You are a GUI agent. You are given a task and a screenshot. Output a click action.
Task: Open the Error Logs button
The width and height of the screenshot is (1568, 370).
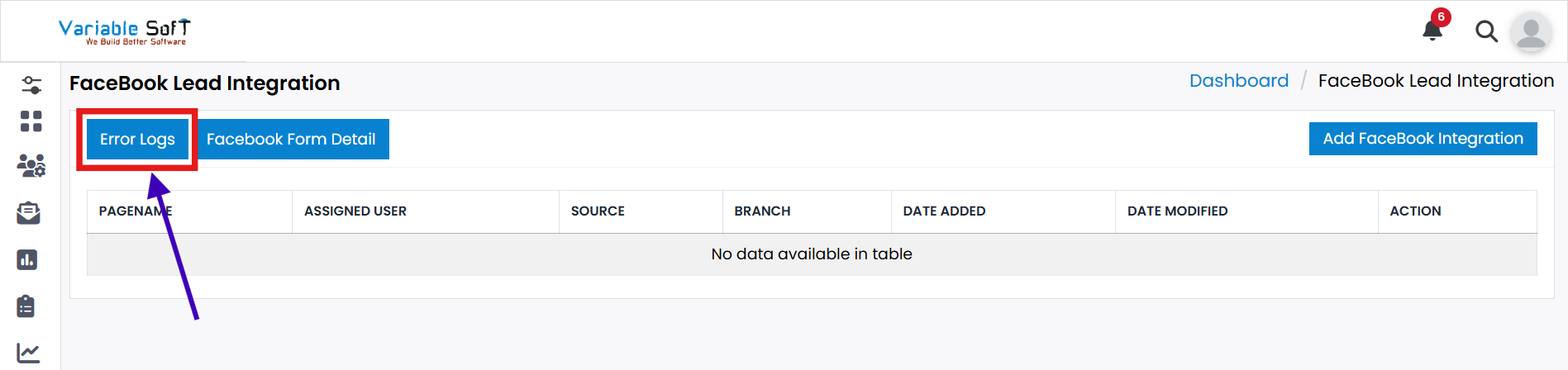pos(137,140)
